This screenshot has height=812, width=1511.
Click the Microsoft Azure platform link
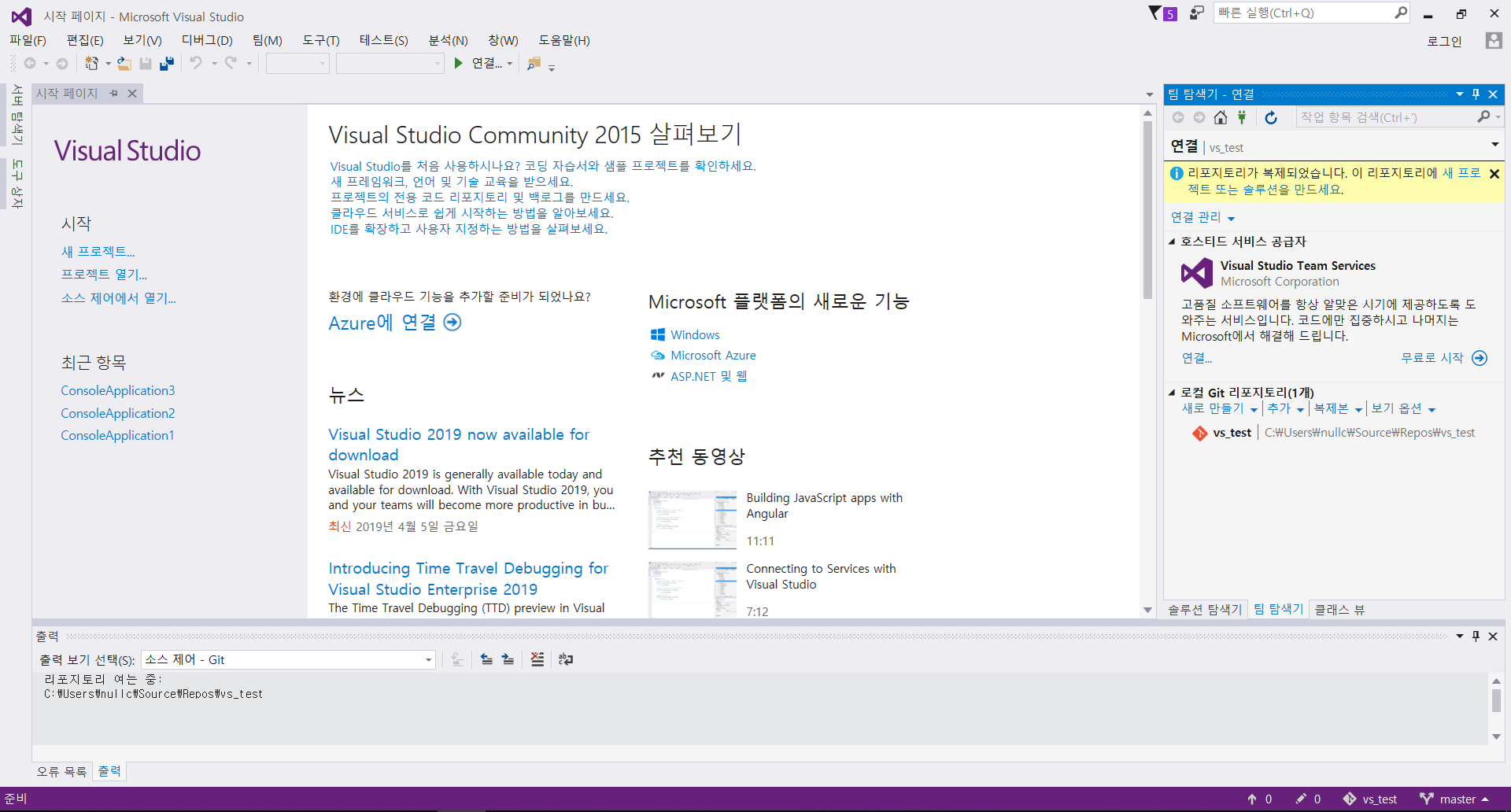(x=713, y=356)
